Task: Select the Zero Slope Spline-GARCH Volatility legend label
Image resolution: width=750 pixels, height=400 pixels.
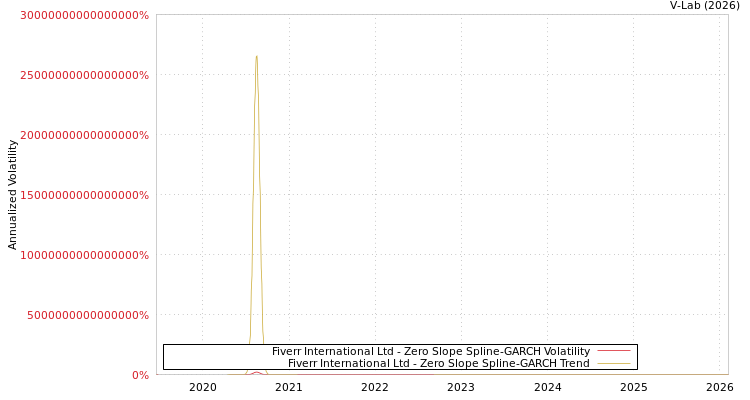Action: pyautogui.click(x=430, y=351)
